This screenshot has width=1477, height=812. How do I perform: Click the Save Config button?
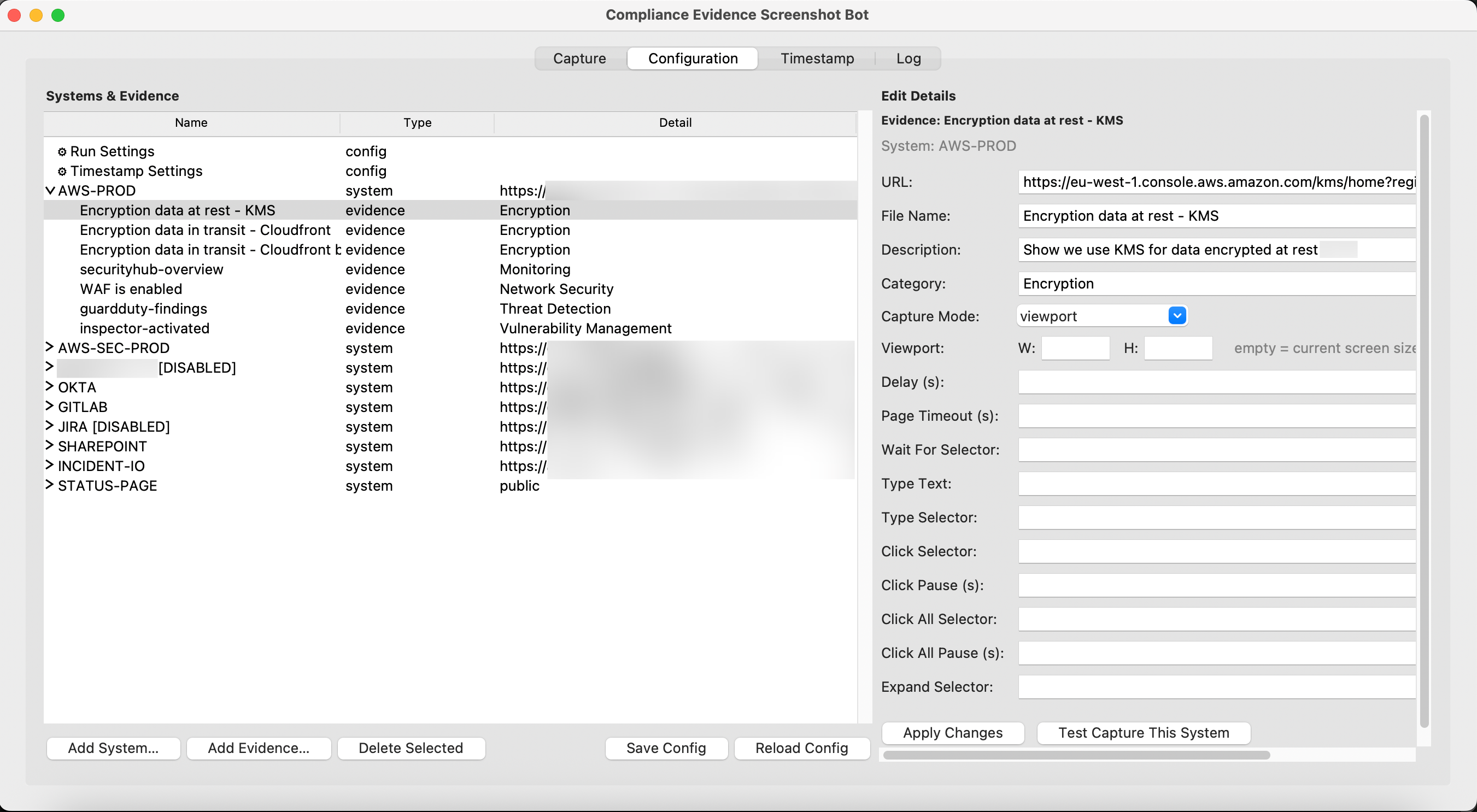[666, 748]
